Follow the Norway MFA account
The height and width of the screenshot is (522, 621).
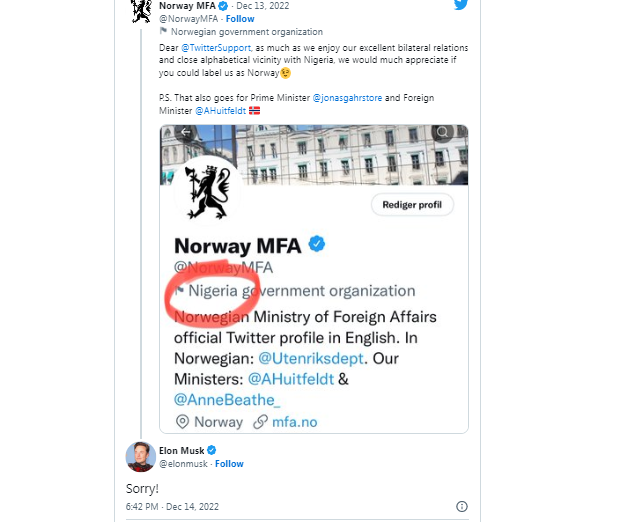click(x=240, y=18)
